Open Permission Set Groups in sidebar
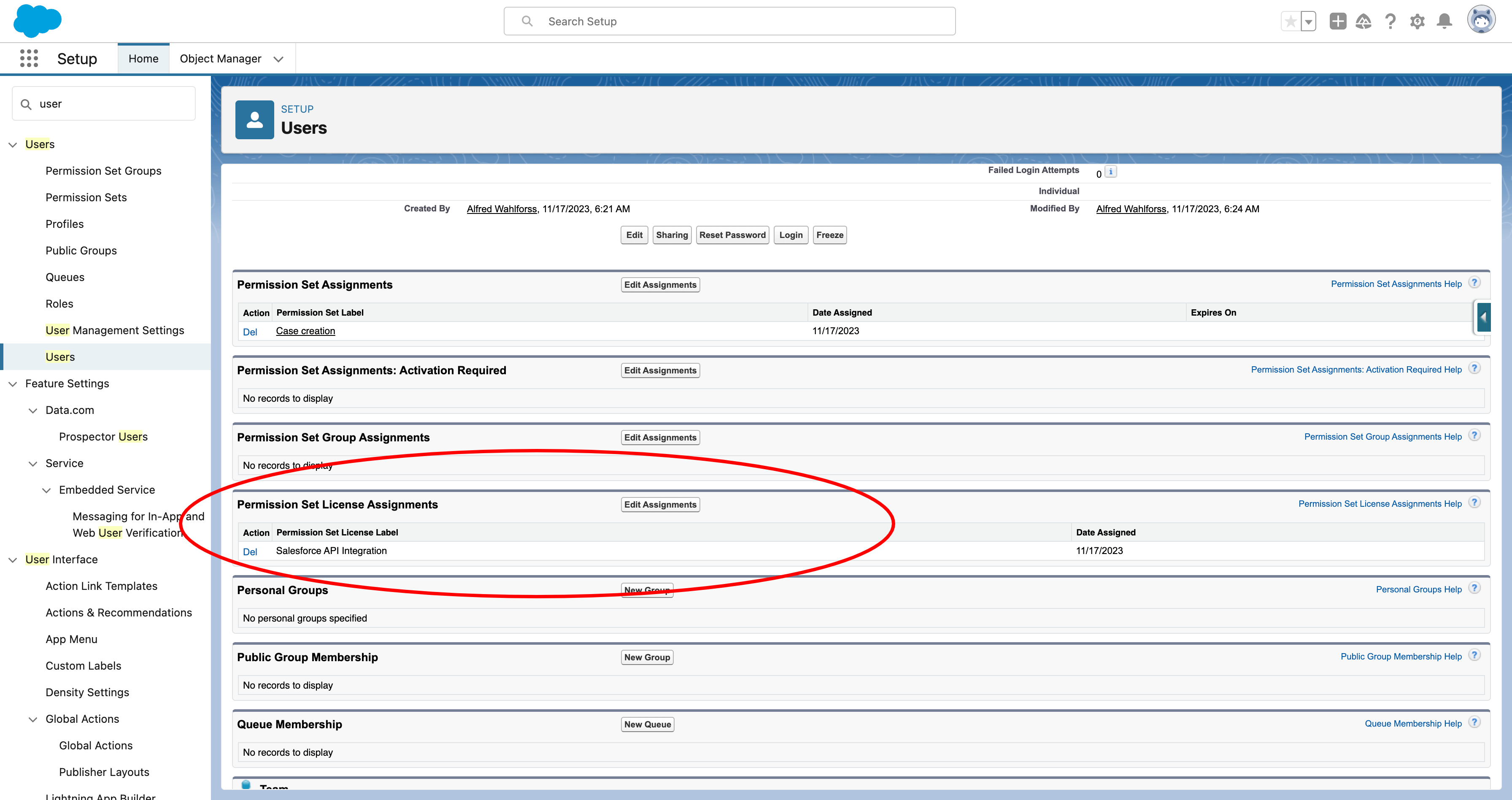Viewport: 1512px width, 800px height. (x=103, y=171)
